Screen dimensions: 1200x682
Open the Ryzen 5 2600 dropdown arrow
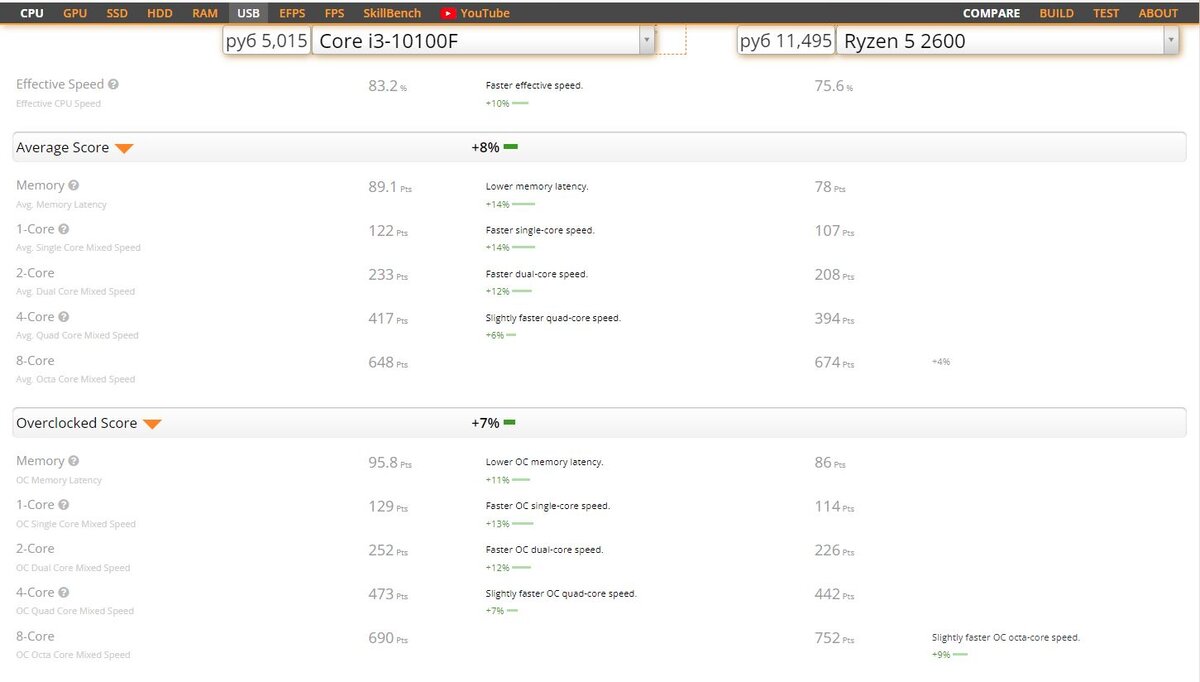(1171, 41)
